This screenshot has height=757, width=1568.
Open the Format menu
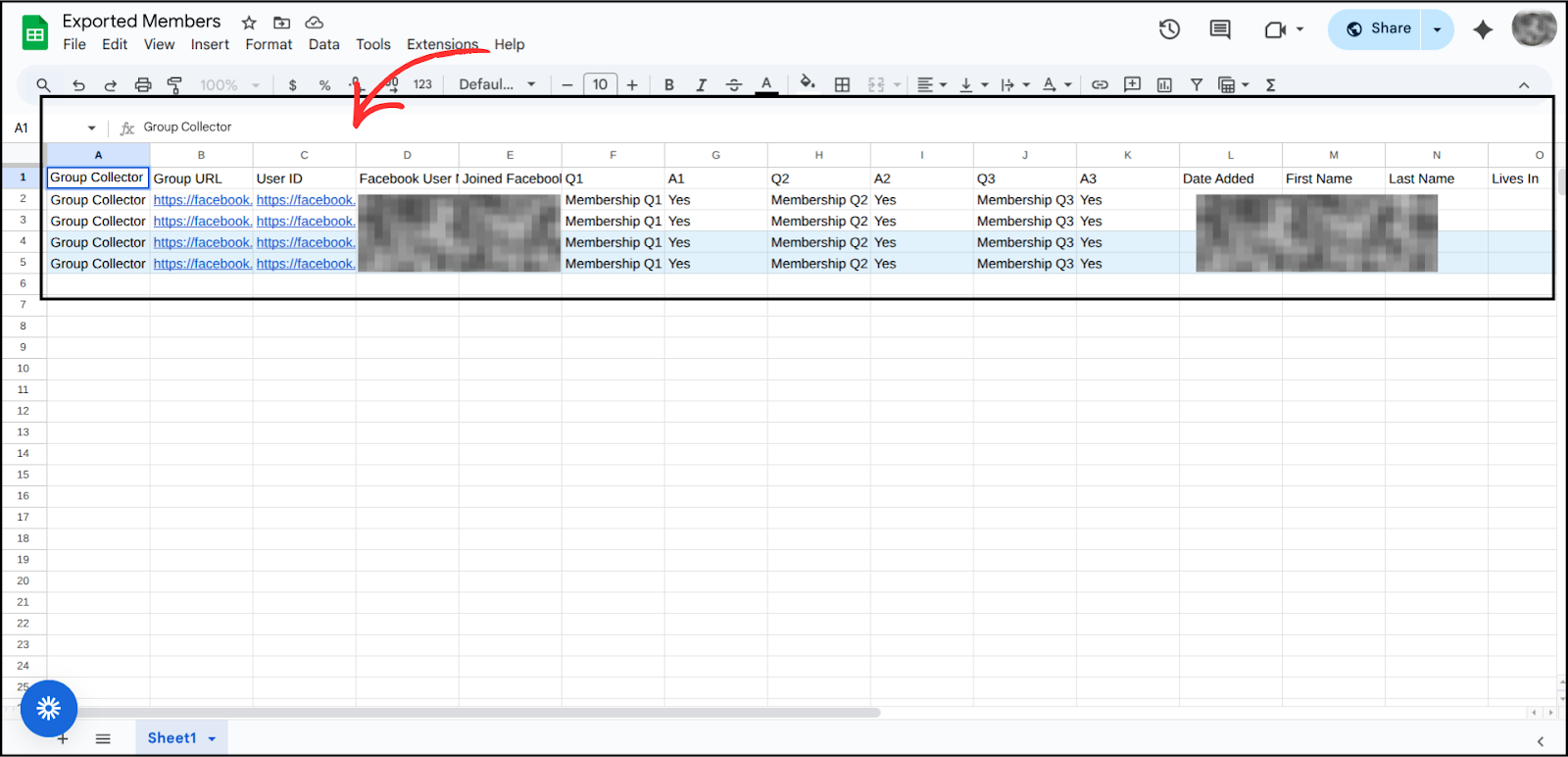pyautogui.click(x=269, y=44)
